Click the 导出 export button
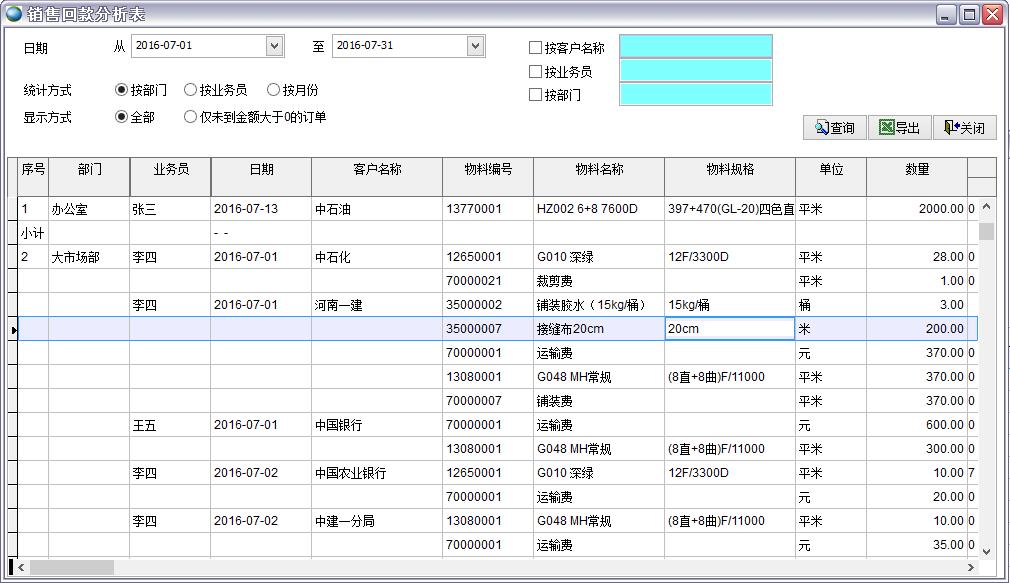1010x583 pixels. tap(899, 127)
